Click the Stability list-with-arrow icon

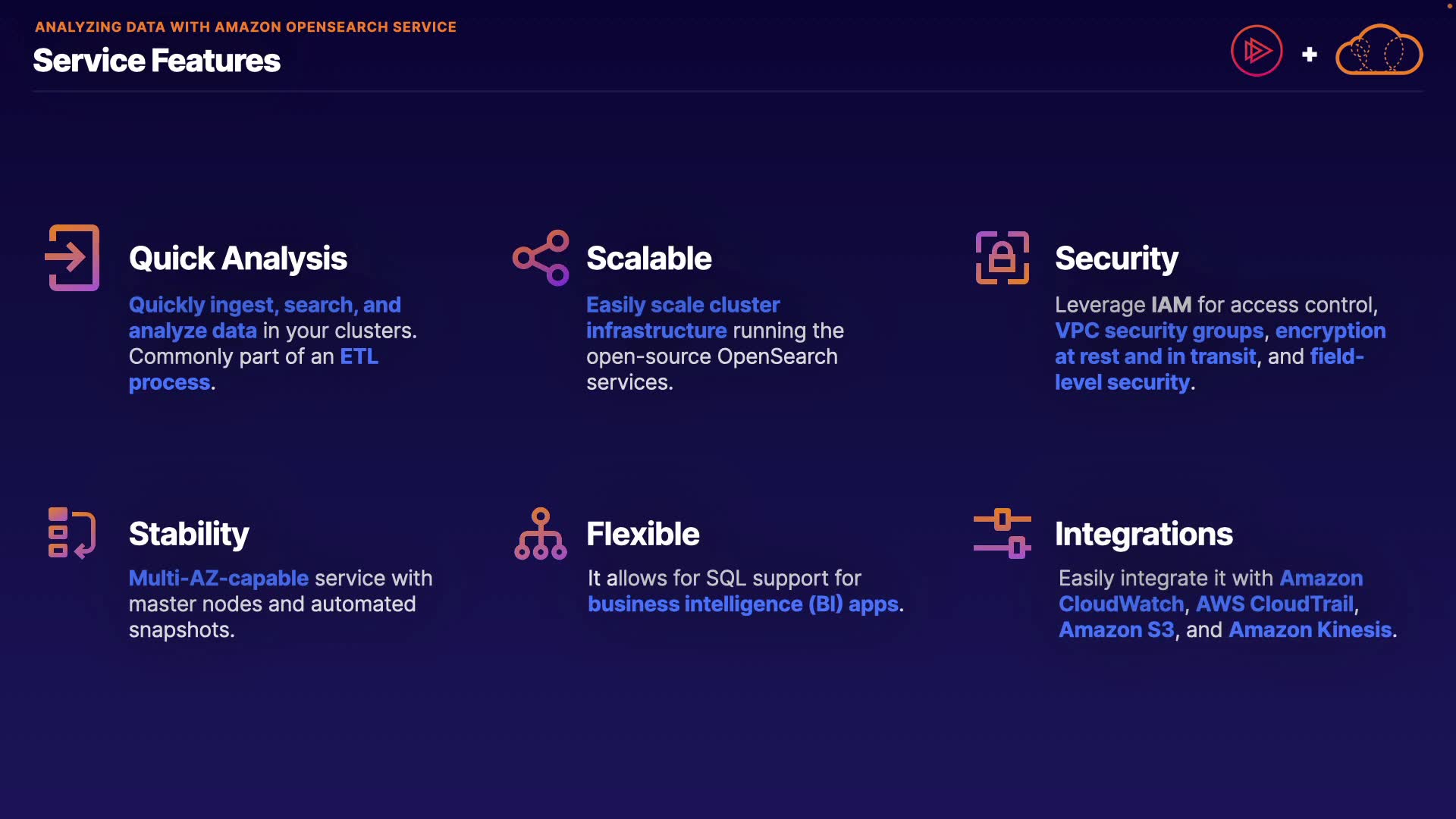click(72, 533)
